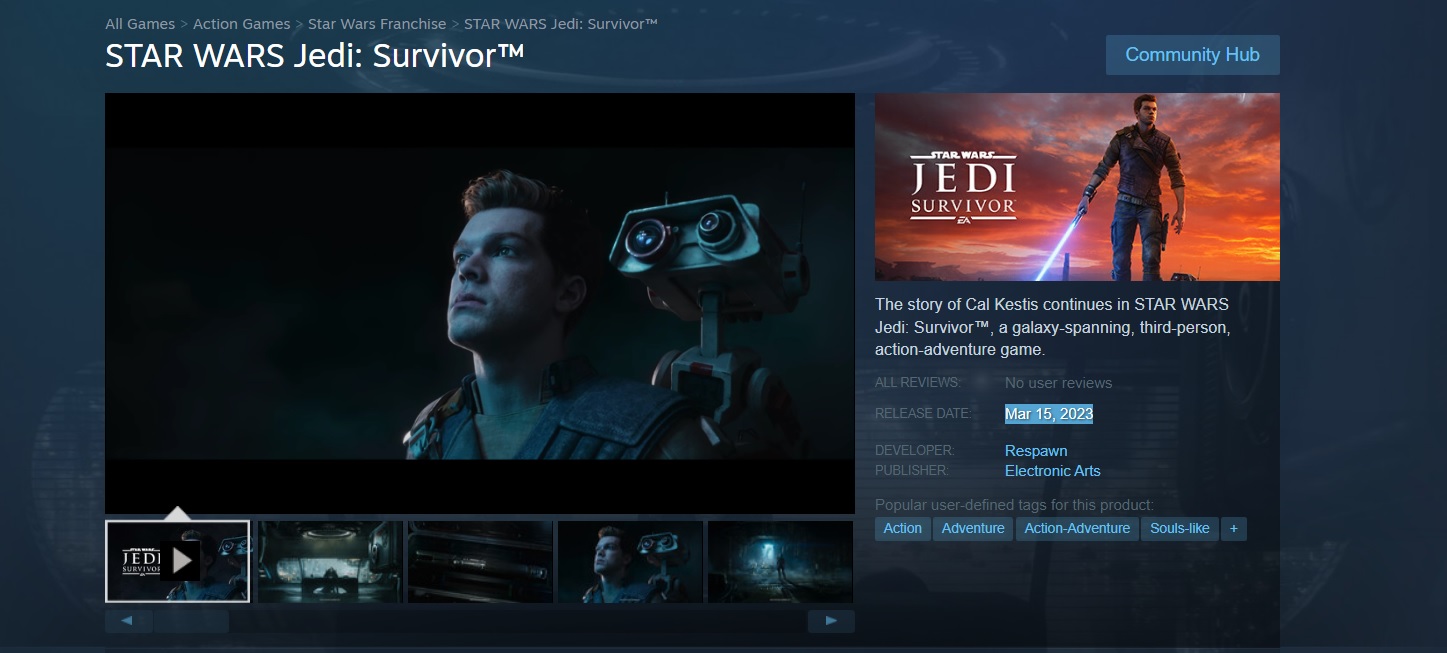The width and height of the screenshot is (1447, 653).
Task: View the lightsaber hilts screenshot thumbnail
Action: (x=480, y=561)
